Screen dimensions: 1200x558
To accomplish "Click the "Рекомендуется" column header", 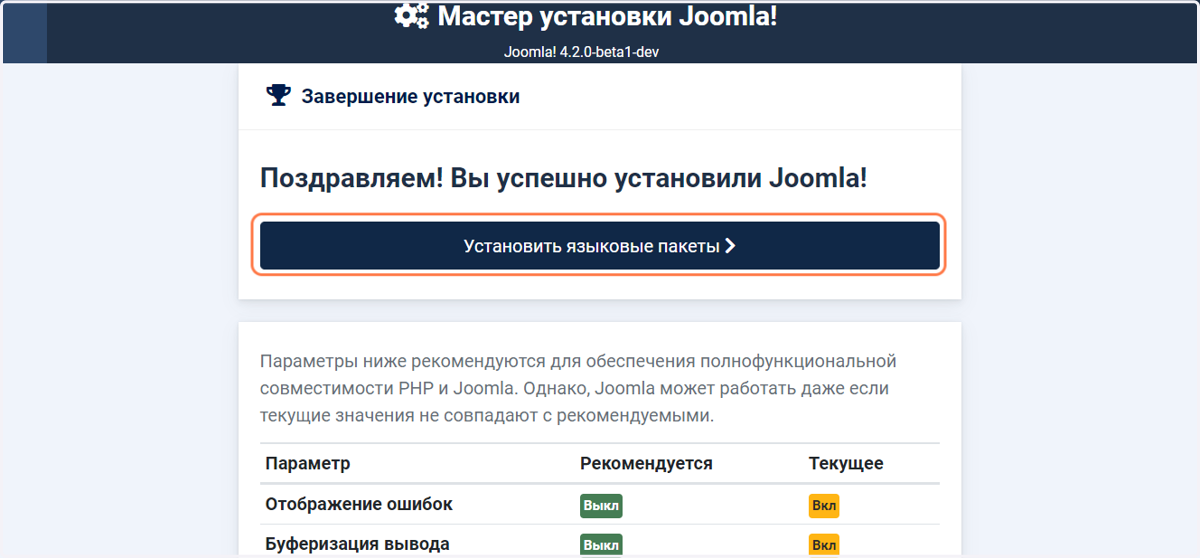I will coord(646,464).
